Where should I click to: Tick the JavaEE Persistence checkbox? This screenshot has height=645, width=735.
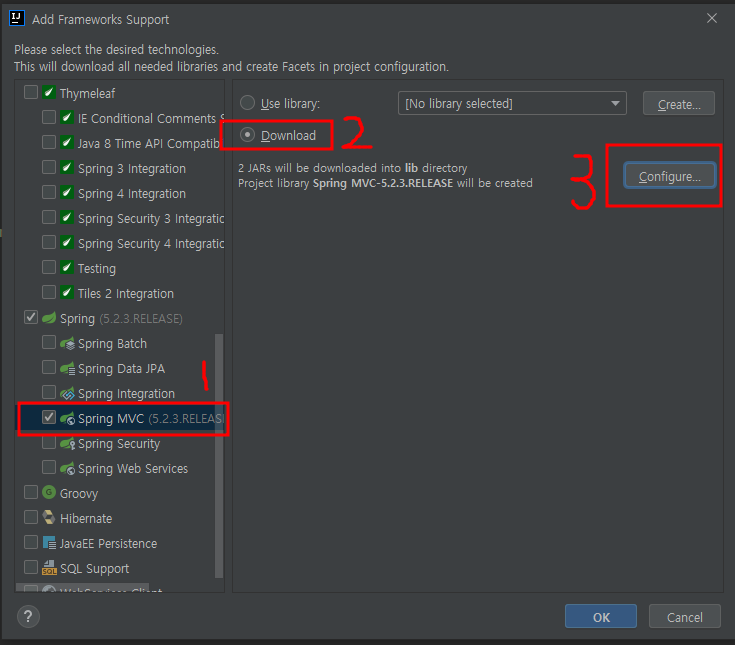click(31, 542)
